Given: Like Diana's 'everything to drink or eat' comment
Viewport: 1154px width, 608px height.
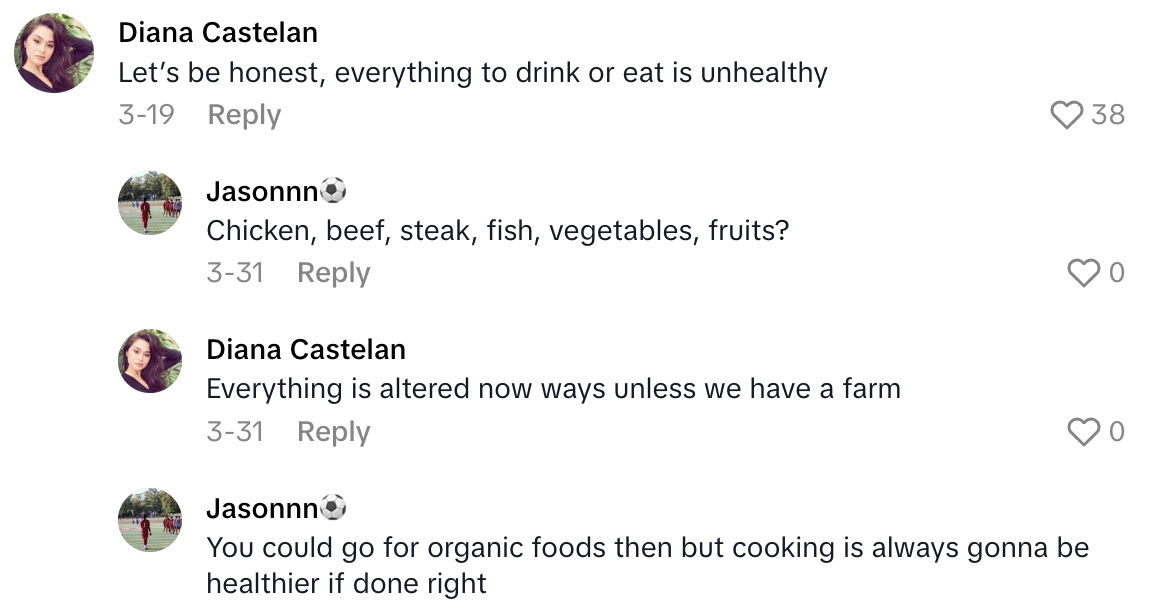Looking at the screenshot, I should tap(1067, 115).
